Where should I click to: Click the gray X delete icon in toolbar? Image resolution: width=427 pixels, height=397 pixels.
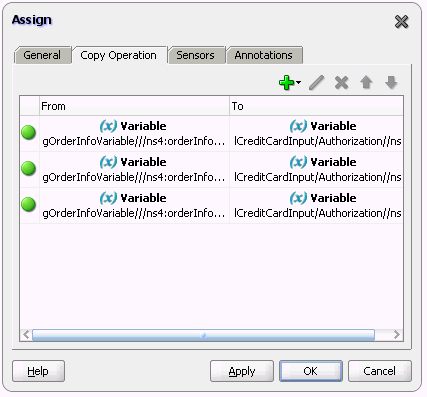tap(341, 82)
